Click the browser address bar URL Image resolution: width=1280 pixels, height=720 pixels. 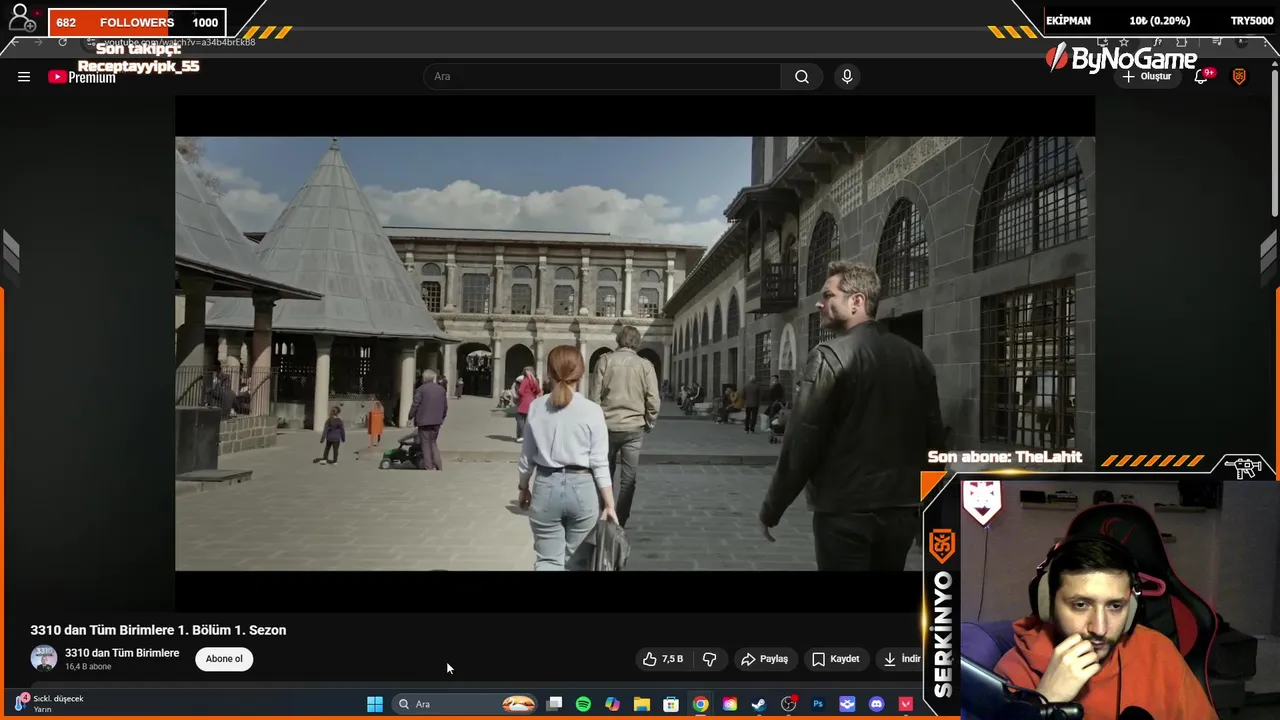[180, 42]
